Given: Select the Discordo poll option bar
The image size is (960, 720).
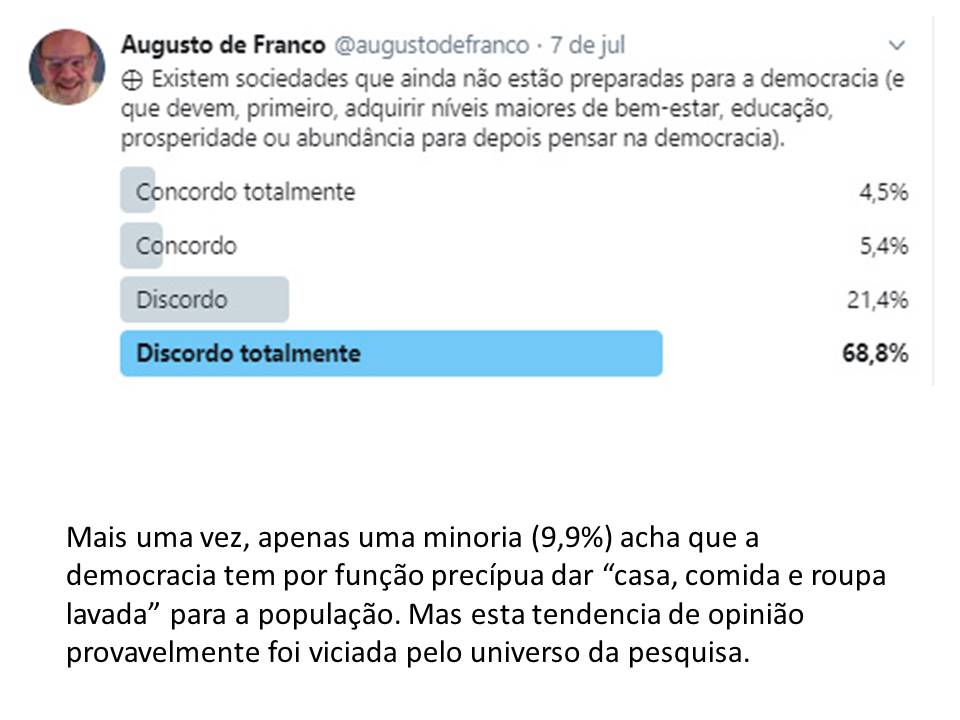Looking at the screenshot, I should click(x=204, y=299).
